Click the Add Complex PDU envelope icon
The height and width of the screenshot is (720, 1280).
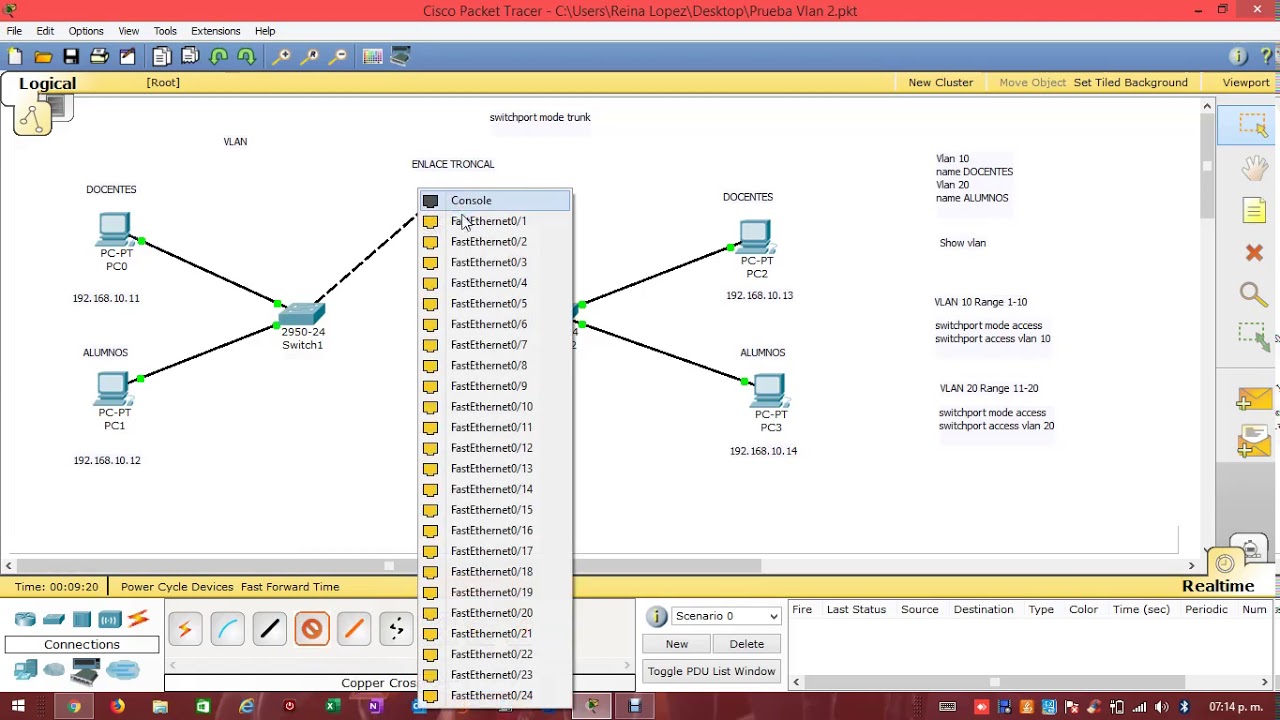click(1254, 441)
